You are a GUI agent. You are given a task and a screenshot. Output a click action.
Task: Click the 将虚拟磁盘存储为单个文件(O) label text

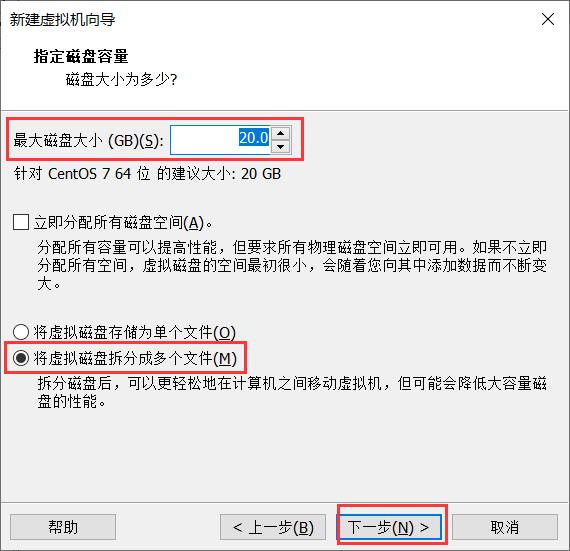[x=135, y=332]
